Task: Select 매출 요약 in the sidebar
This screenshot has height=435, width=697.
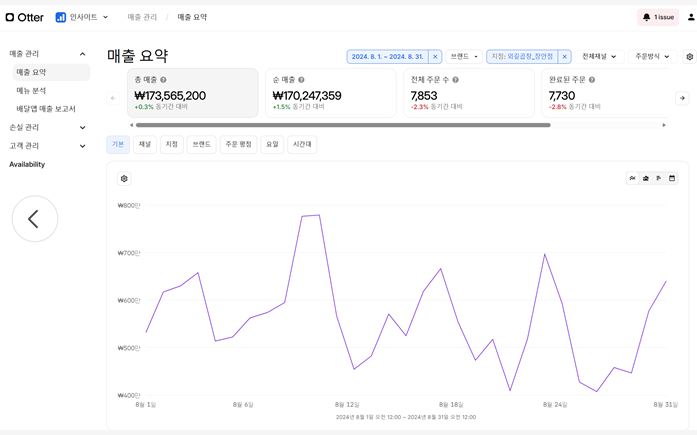Action: (x=51, y=72)
